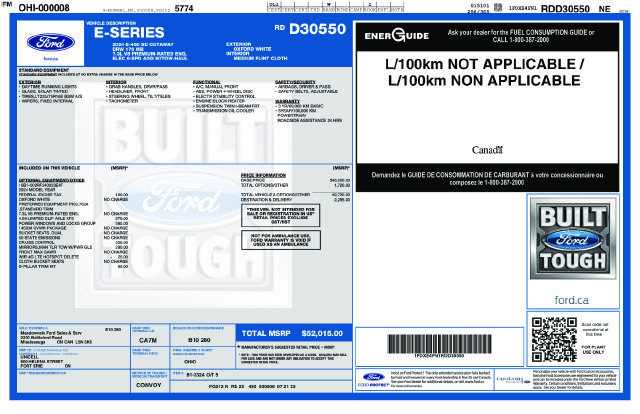640x414 pixels.
Task: Click the Ford Custom Accessories paragraph
Action: coord(575,379)
